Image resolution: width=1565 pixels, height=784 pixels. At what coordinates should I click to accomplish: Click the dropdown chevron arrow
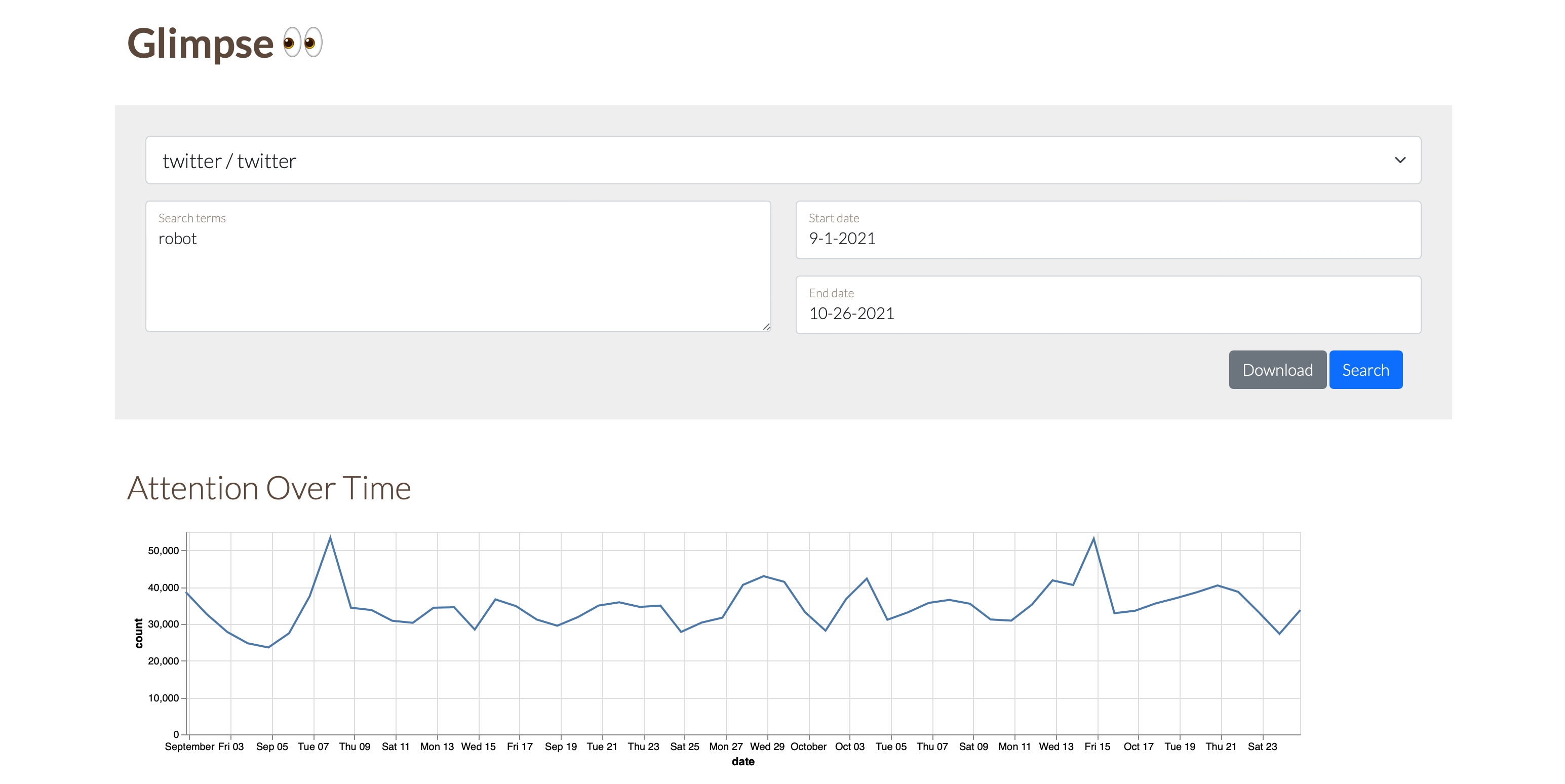(x=1400, y=161)
